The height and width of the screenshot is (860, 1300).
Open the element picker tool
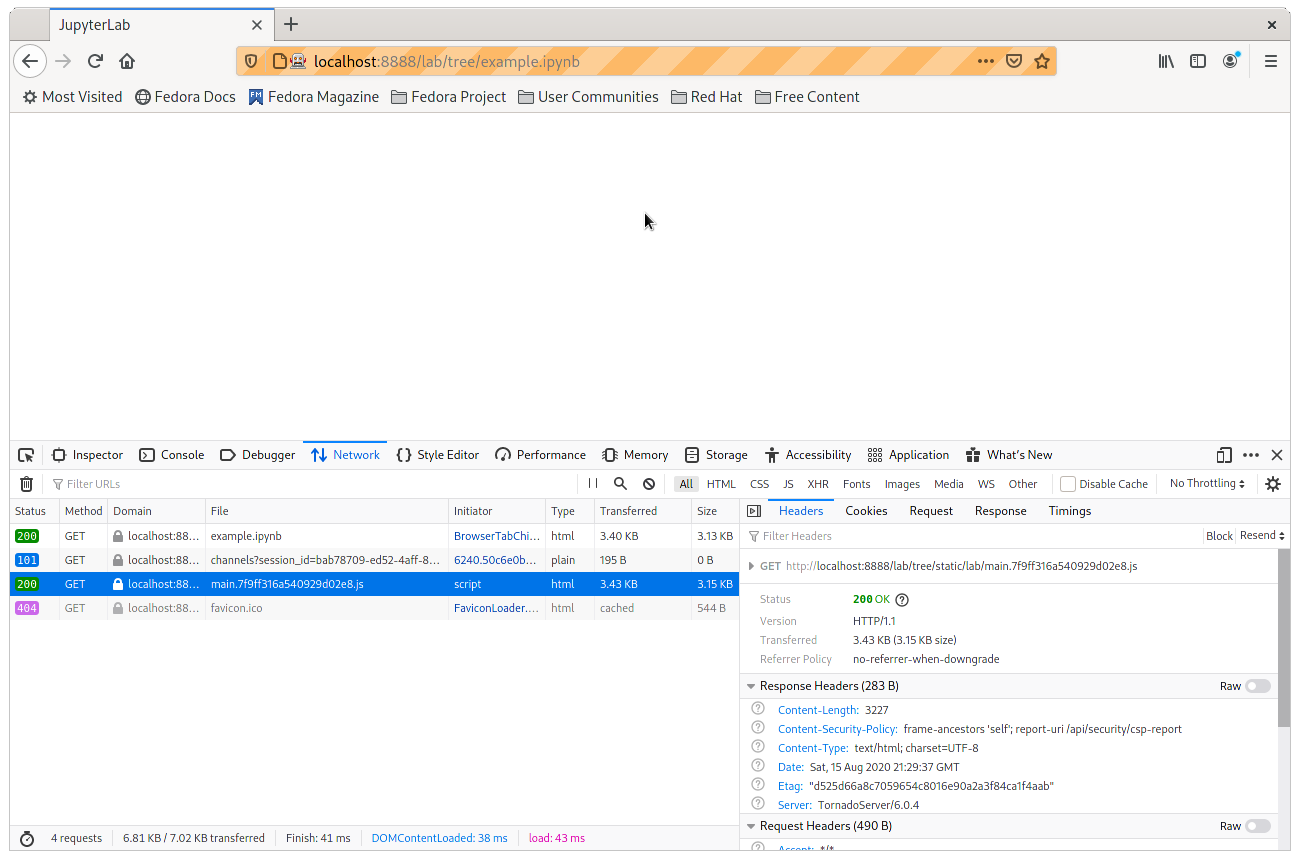coord(26,454)
